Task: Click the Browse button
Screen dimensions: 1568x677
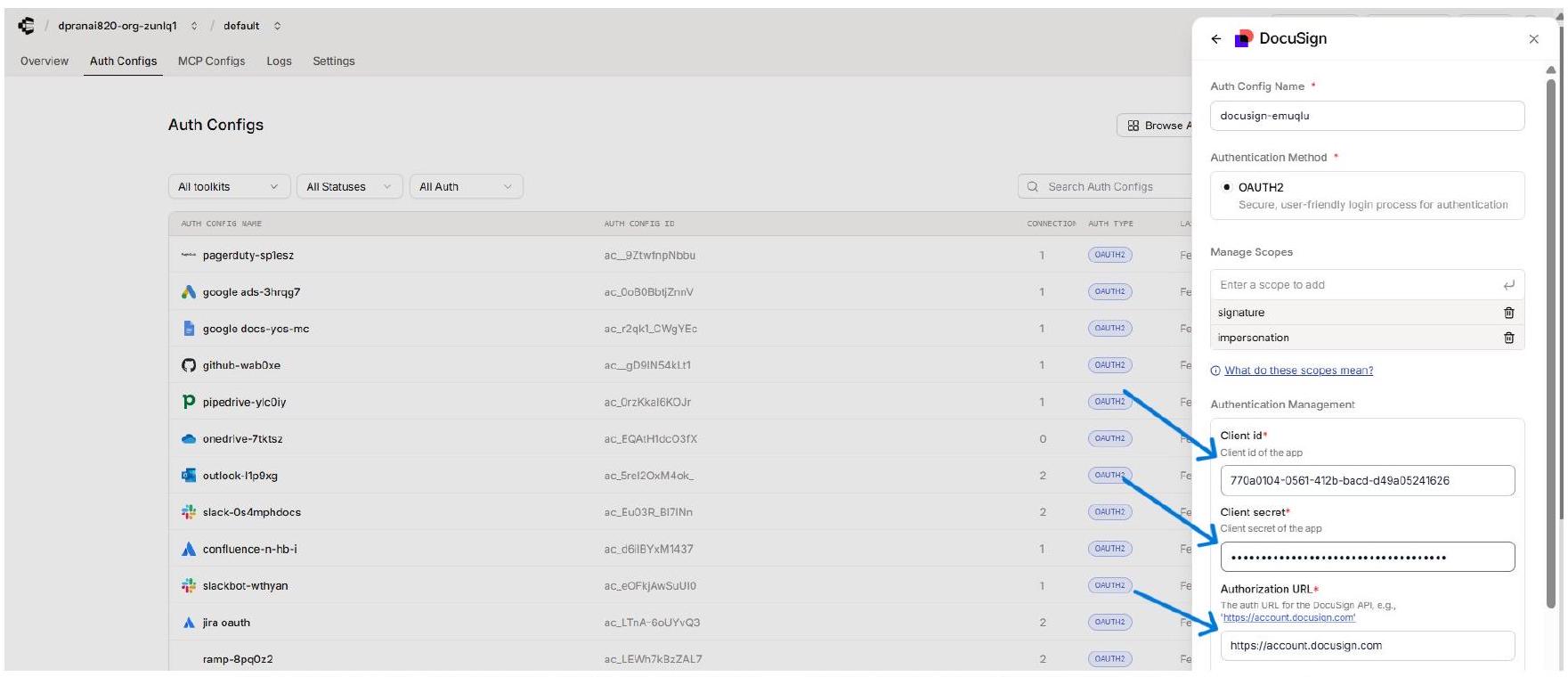Action: click(1155, 126)
